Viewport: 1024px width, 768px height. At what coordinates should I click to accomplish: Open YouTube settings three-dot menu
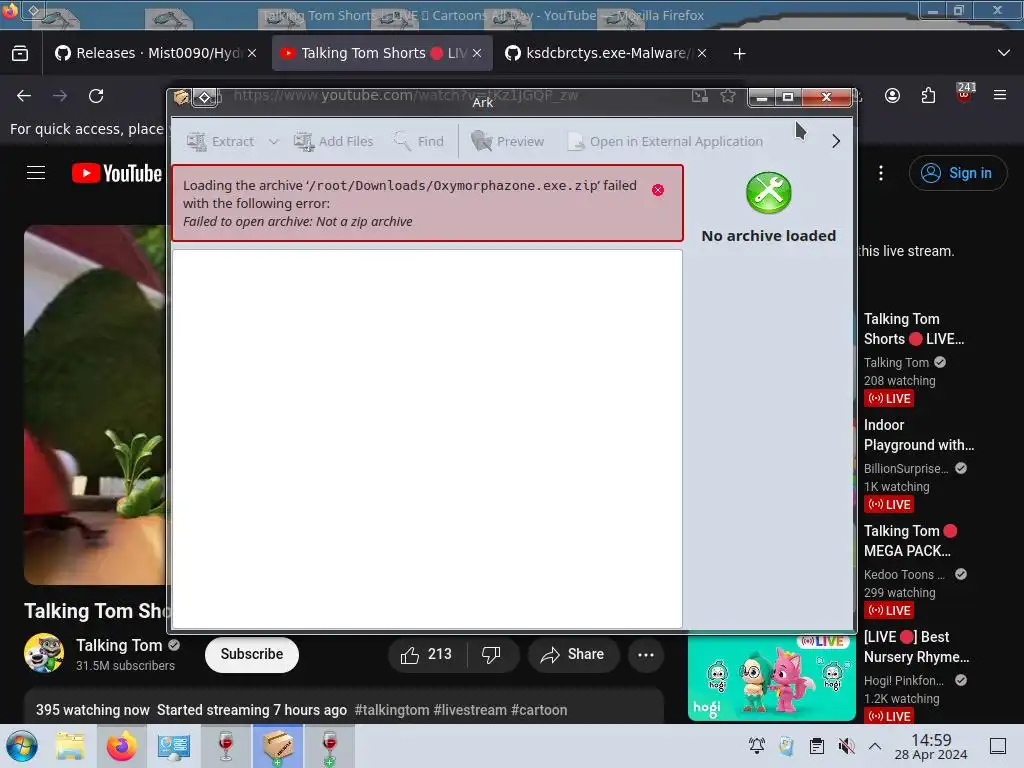coord(881,173)
